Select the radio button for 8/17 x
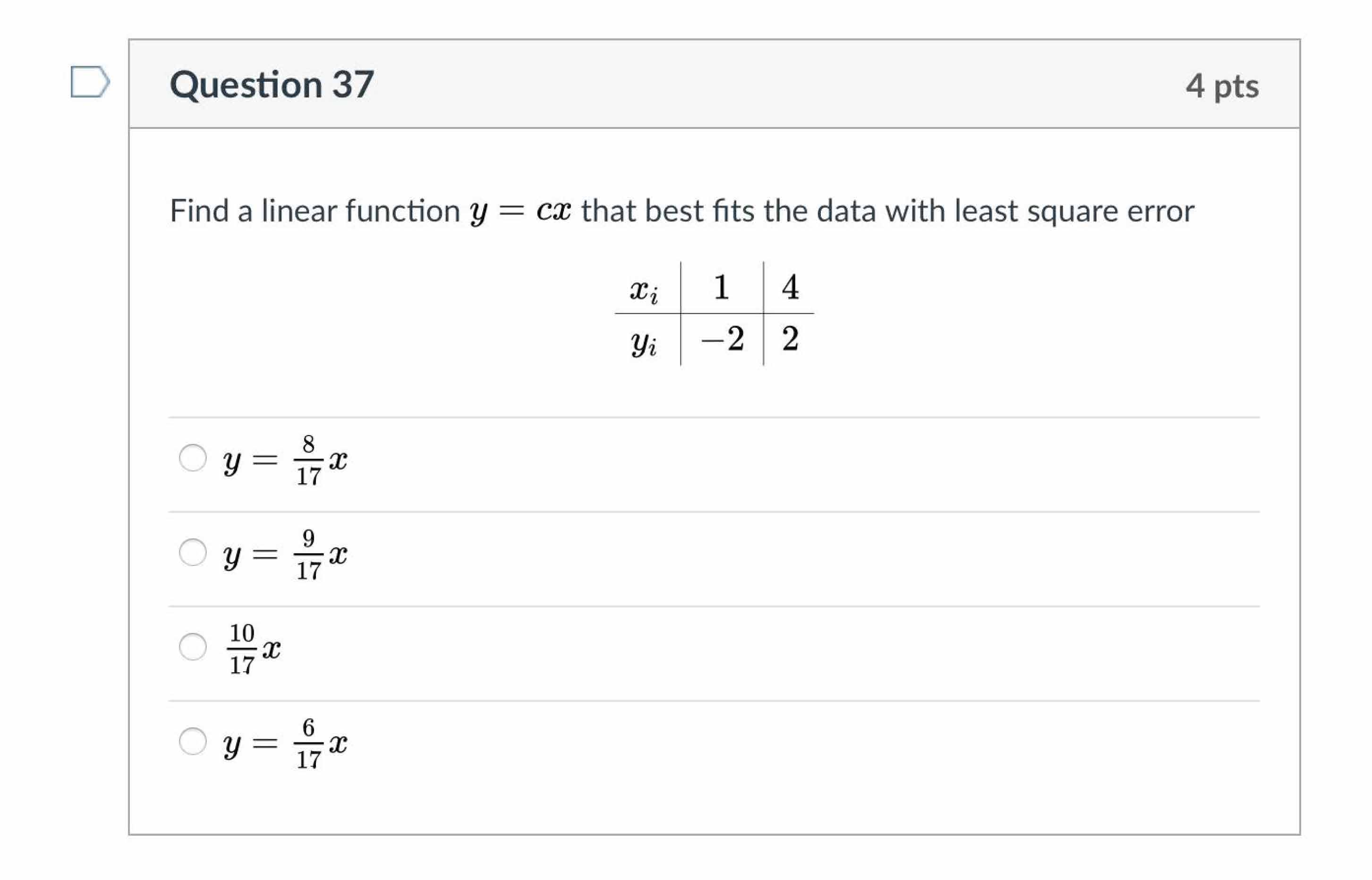The height and width of the screenshot is (880, 1372). (193, 458)
